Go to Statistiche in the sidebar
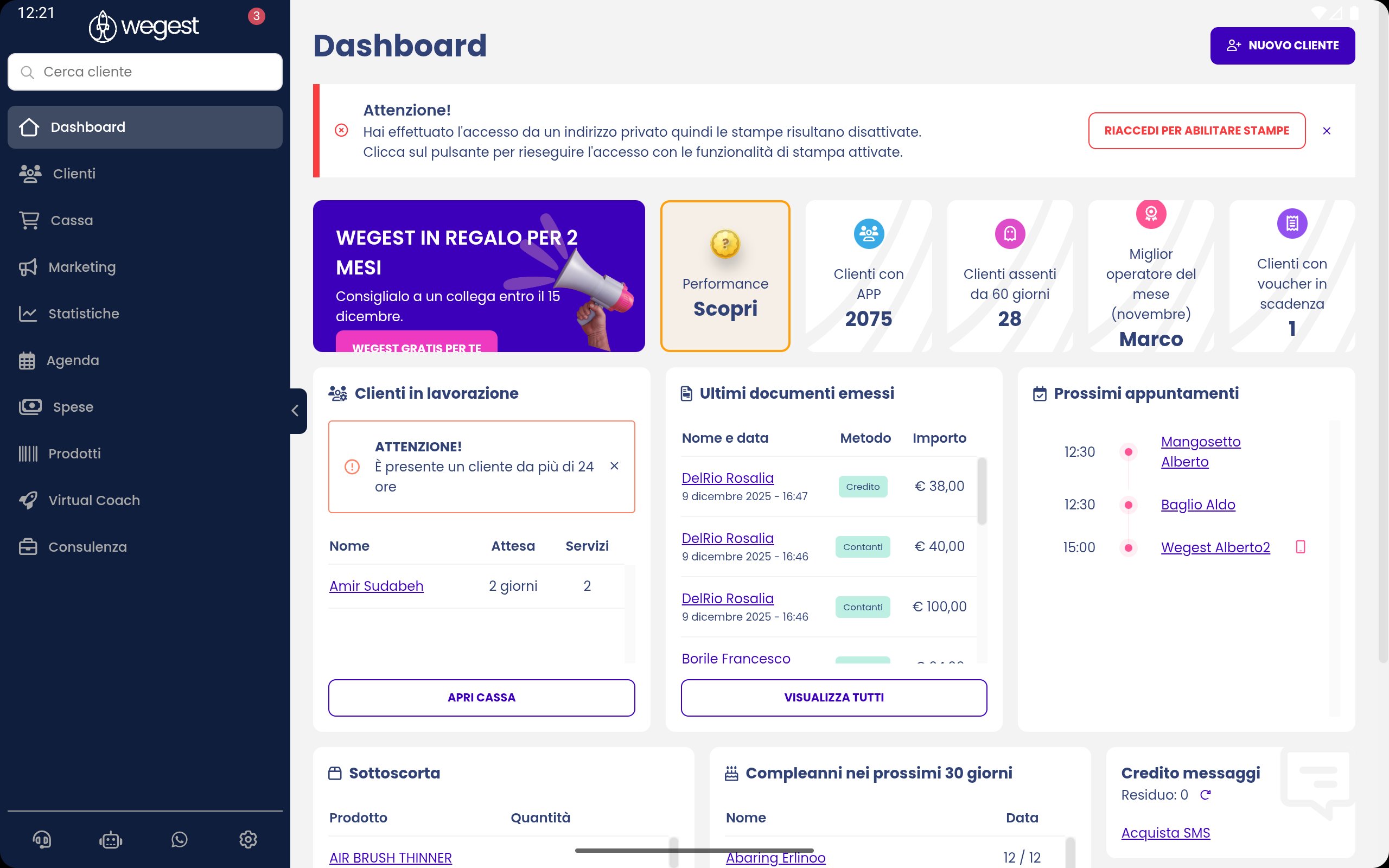The image size is (1389, 868). [x=84, y=314]
